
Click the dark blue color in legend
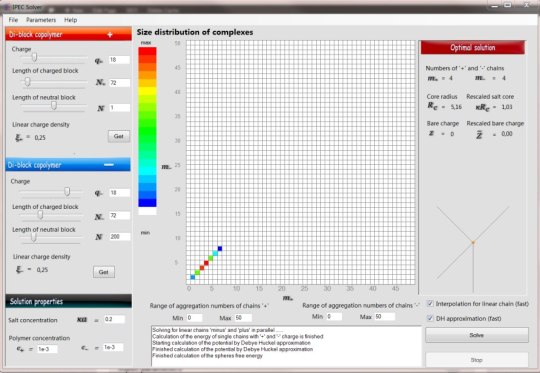coord(147,203)
